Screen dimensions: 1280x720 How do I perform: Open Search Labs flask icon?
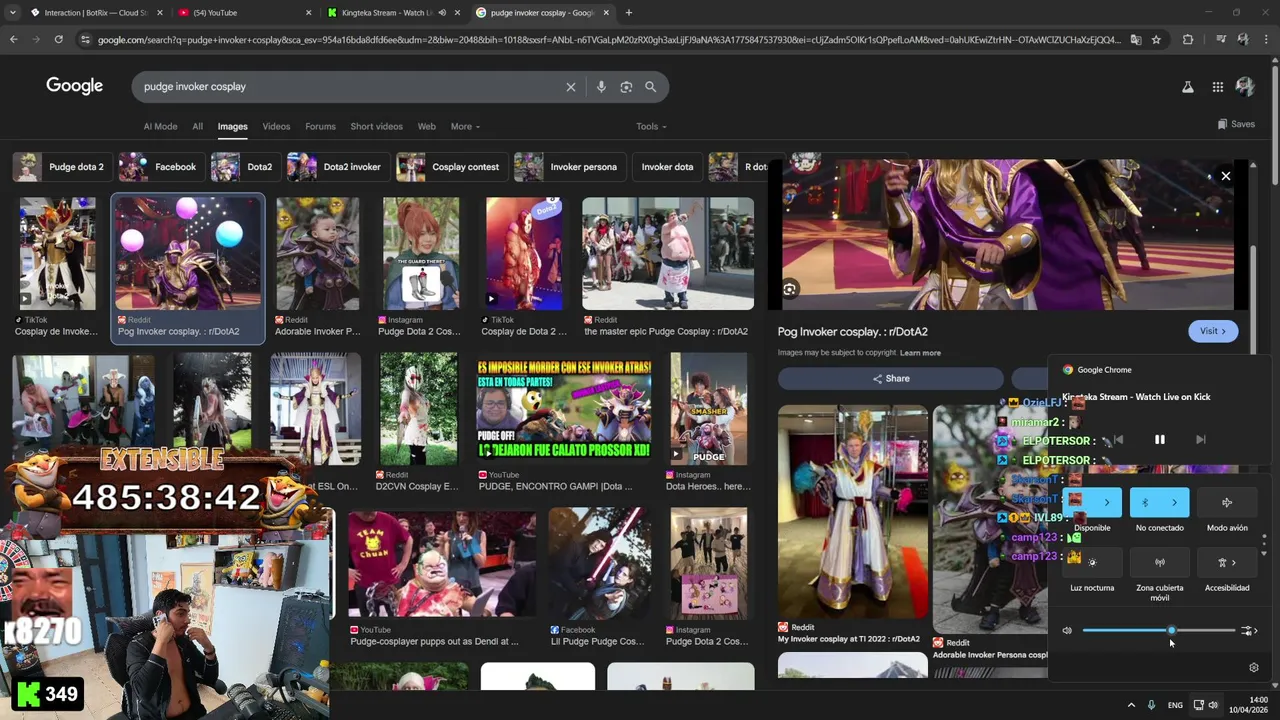[x=1187, y=87]
